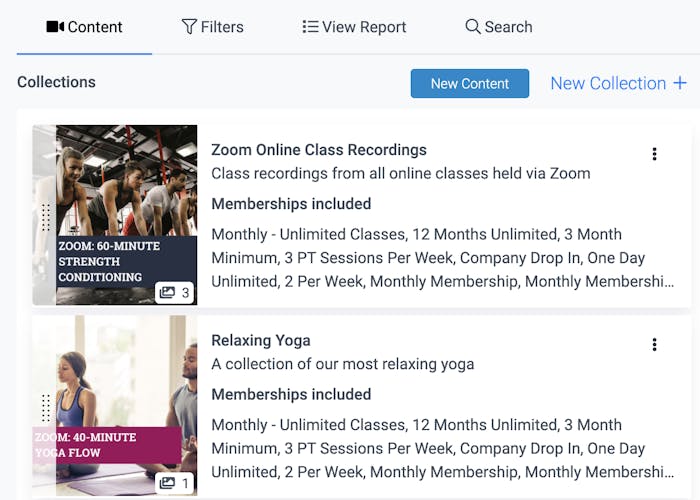Click the funnel Filters icon
Image resolution: width=700 pixels, height=500 pixels.
tap(189, 27)
